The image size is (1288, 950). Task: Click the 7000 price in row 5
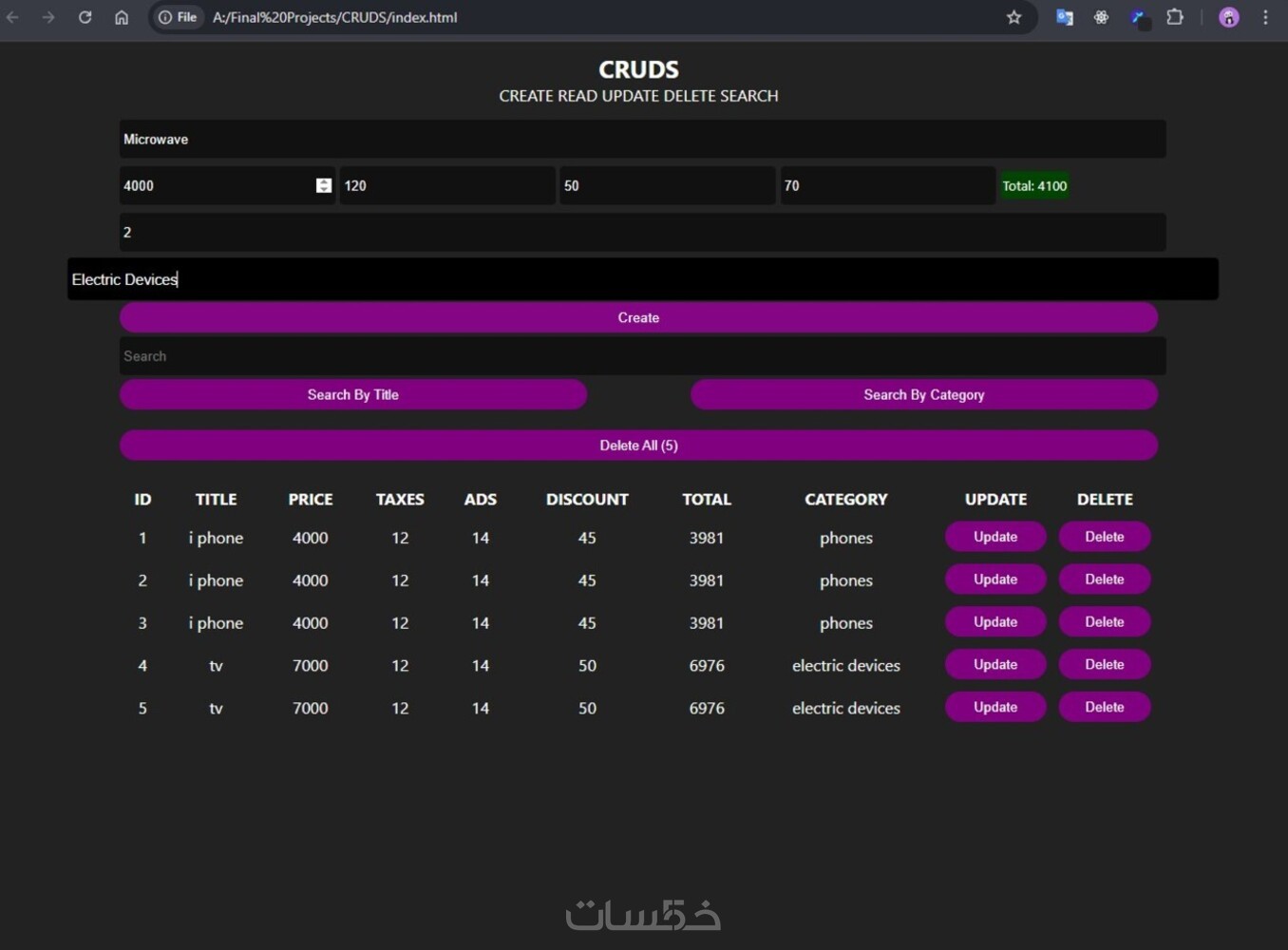(x=311, y=708)
